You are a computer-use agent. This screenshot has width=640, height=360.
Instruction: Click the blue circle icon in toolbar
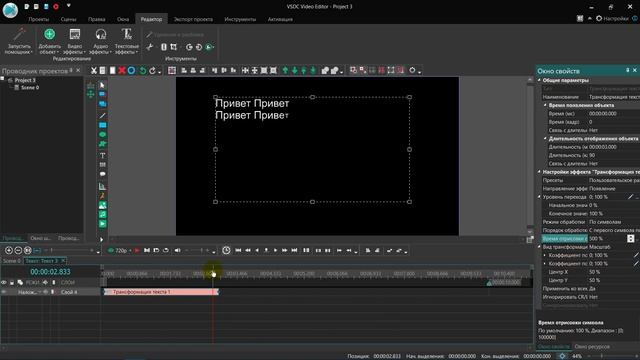131,71
